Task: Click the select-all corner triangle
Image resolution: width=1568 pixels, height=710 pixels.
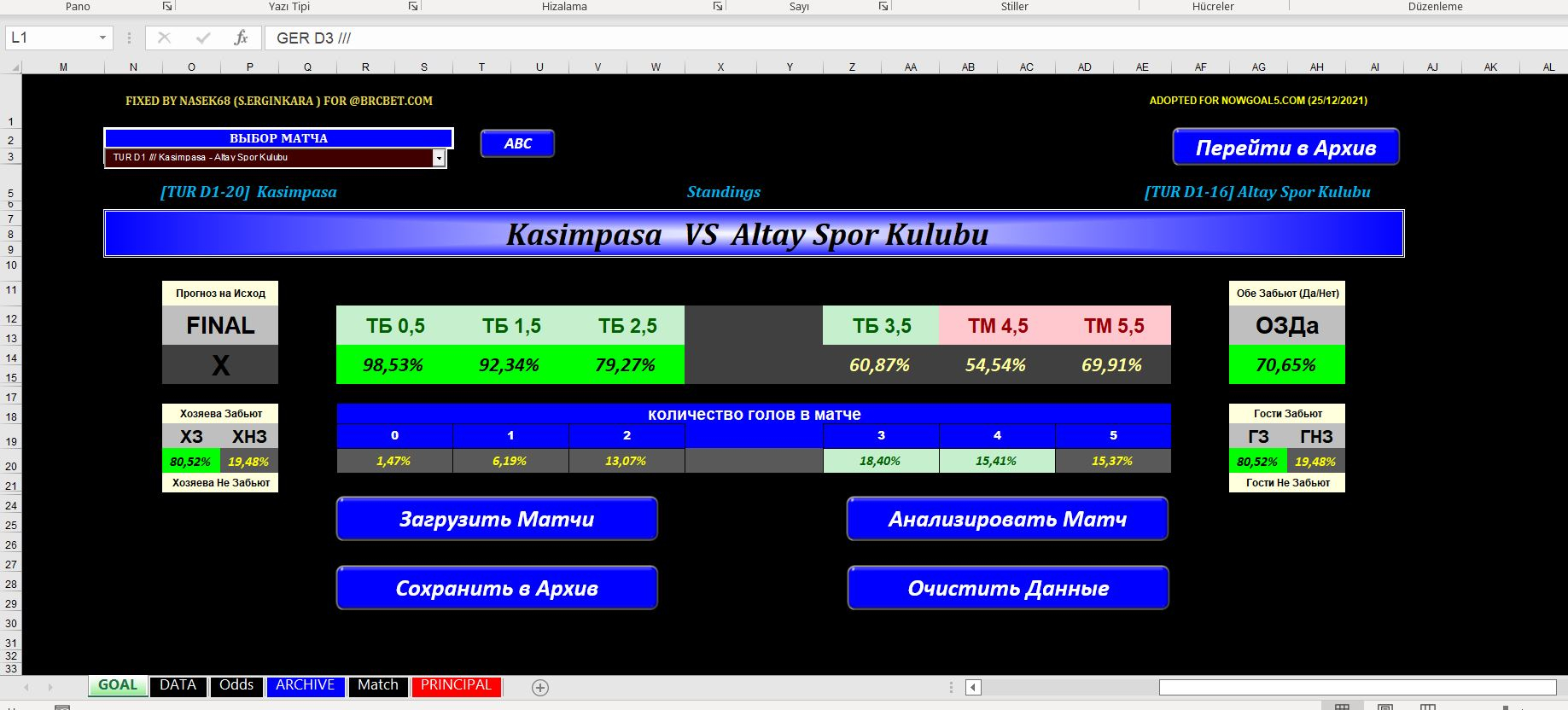Action: (12, 67)
